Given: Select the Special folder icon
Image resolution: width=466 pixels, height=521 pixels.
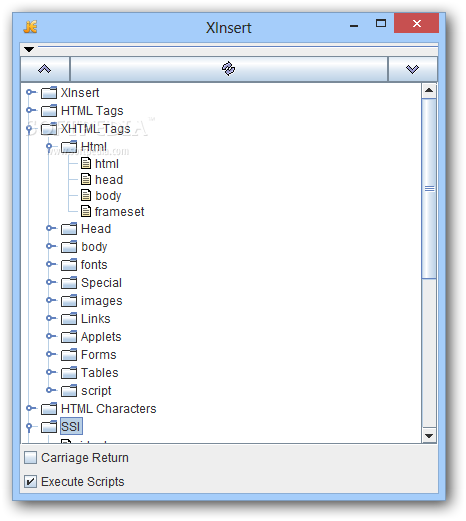Looking at the screenshot, I should tap(69, 283).
